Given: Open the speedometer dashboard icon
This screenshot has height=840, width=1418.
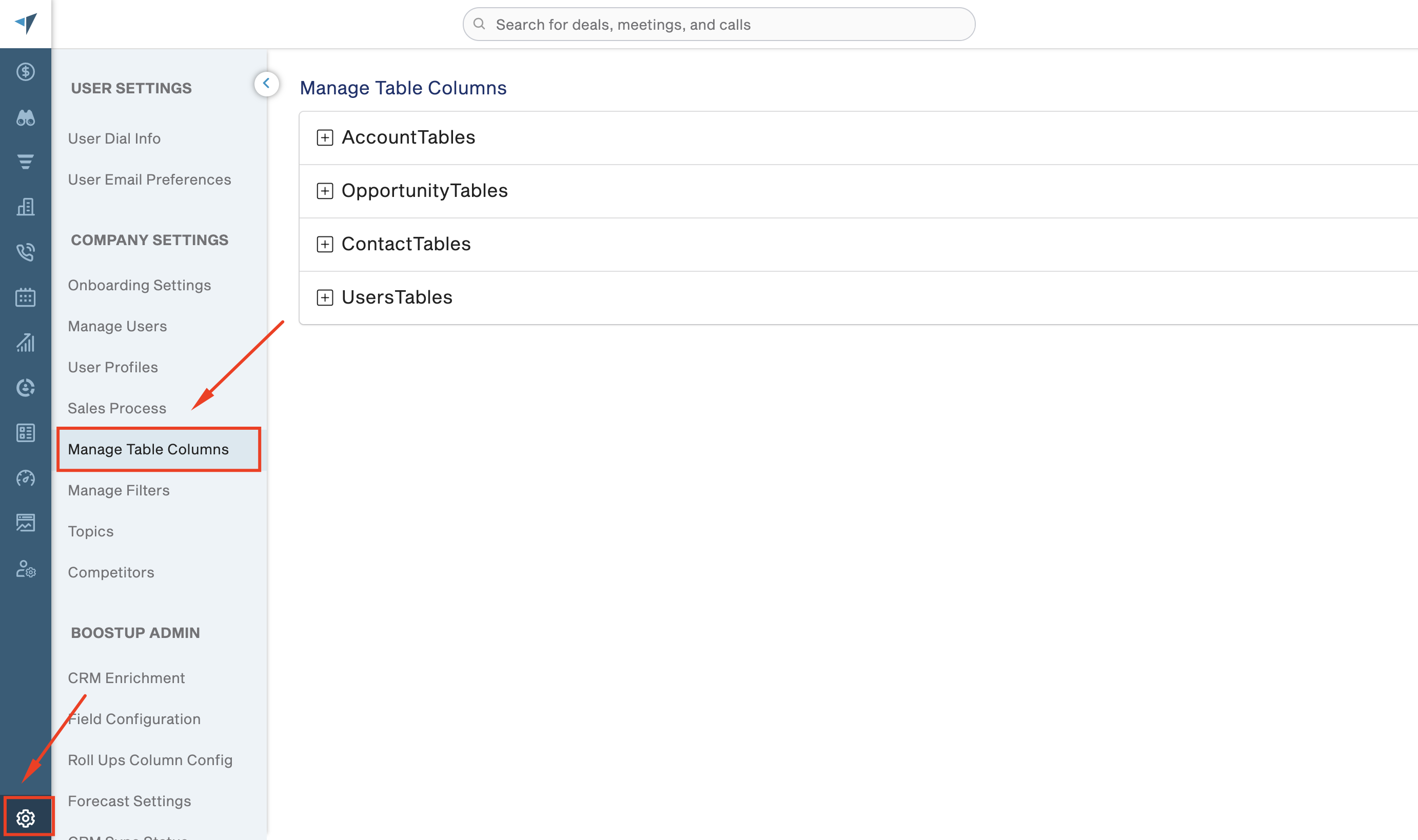Looking at the screenshot, I should coord(26,478).
